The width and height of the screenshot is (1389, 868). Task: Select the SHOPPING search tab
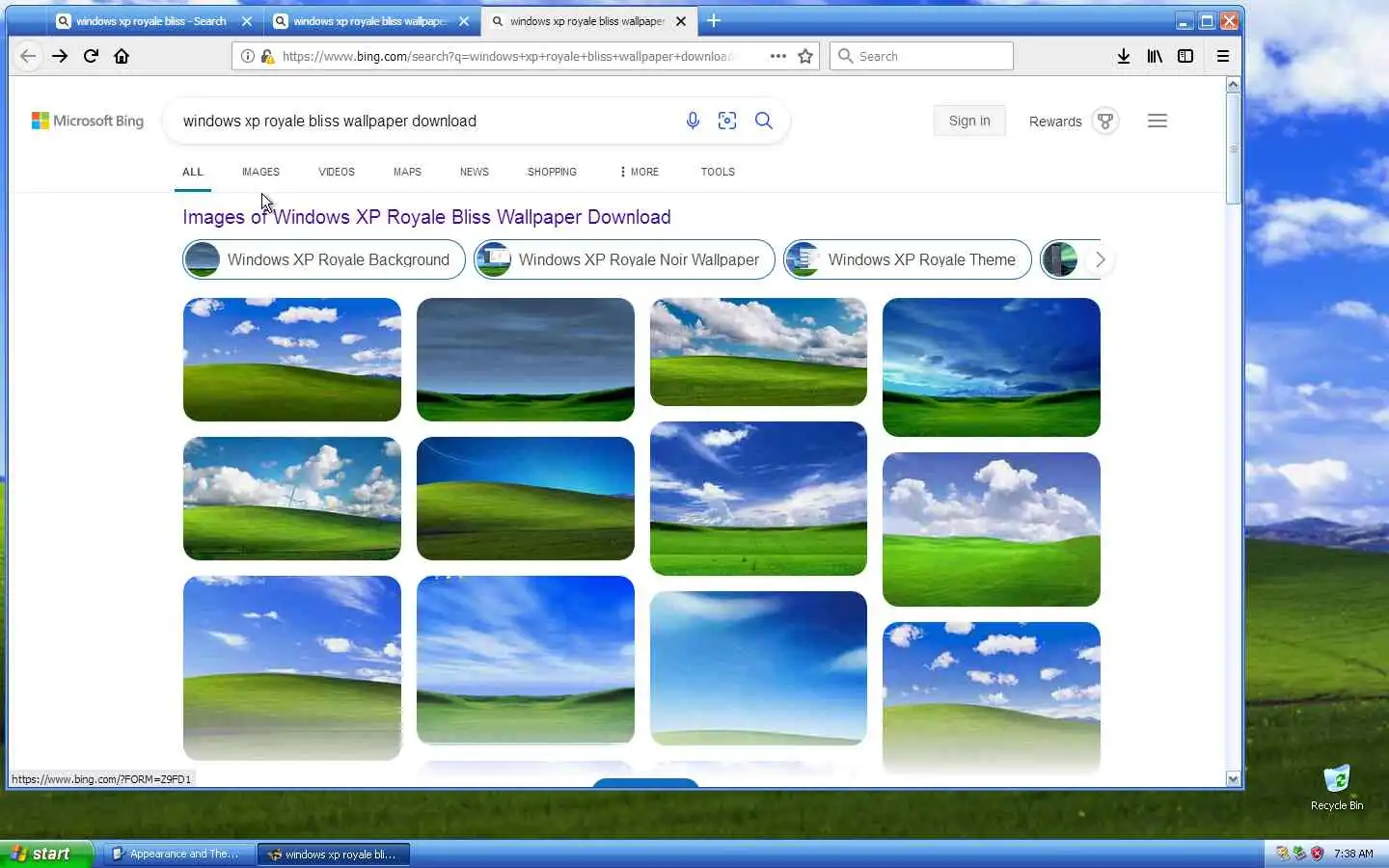(552, 172)
